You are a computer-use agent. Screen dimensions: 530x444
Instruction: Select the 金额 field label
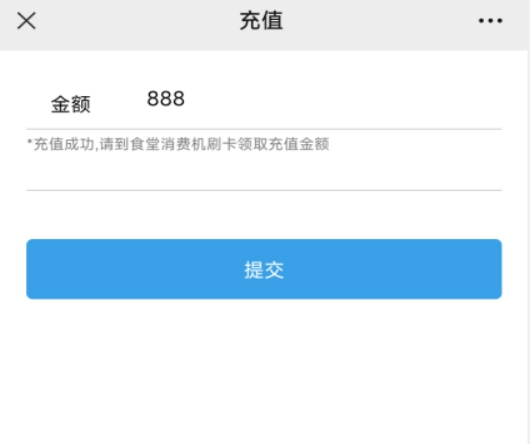point(71,104)
